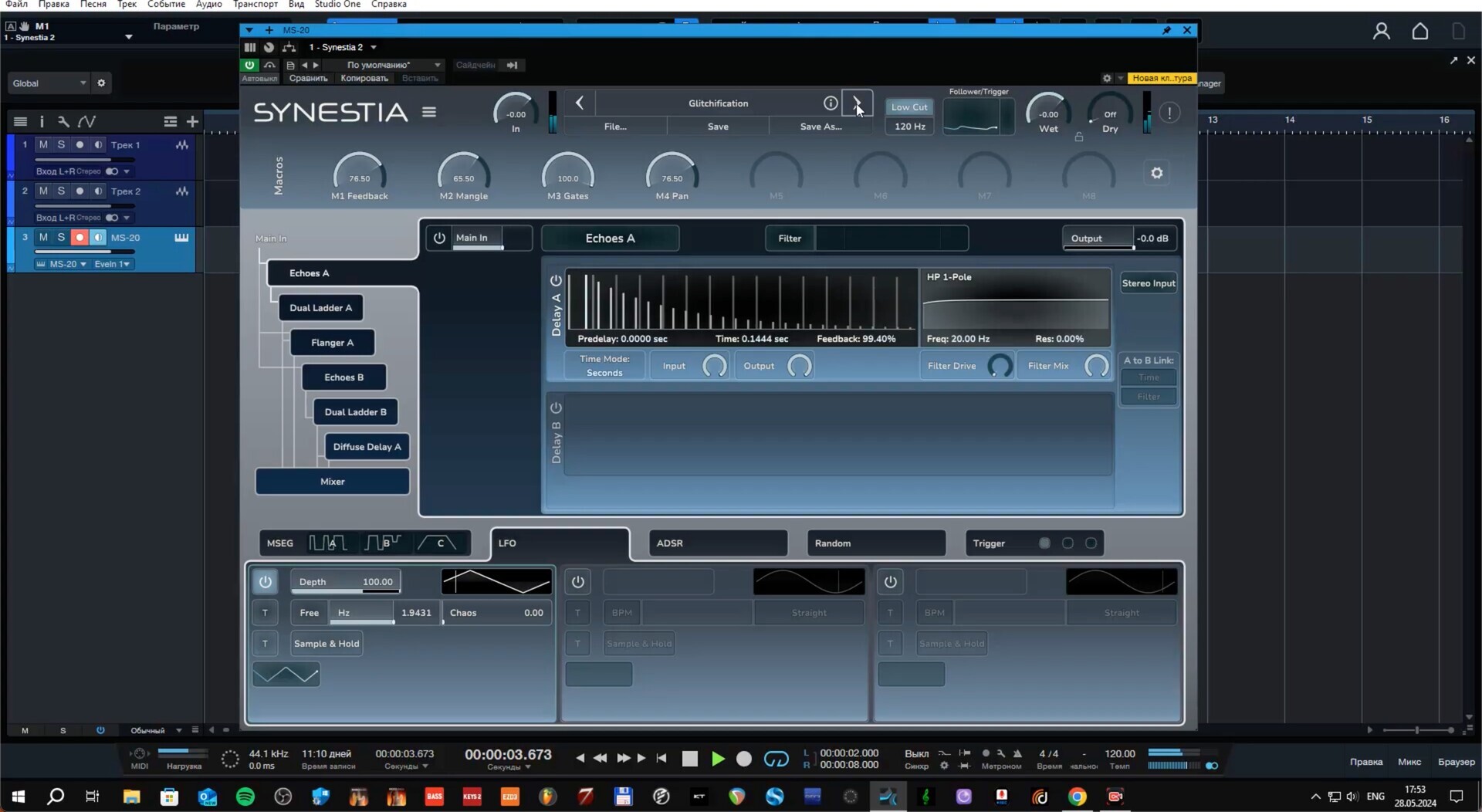Open Windows taskbar search
Screen dimensions: 1482x812
[x=56, y=796]
